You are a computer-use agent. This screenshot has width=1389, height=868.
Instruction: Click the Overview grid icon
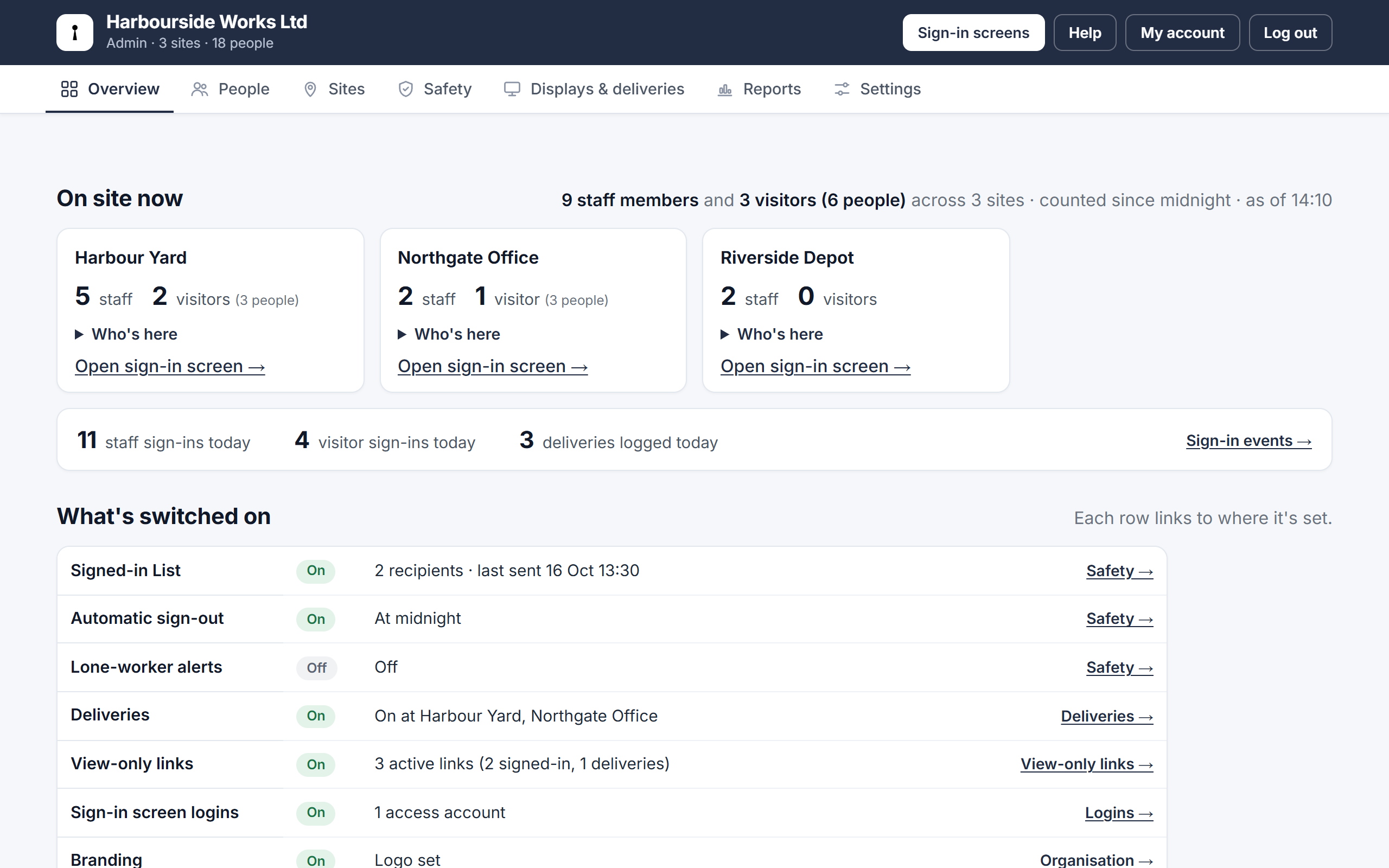(x=69, y=89)
